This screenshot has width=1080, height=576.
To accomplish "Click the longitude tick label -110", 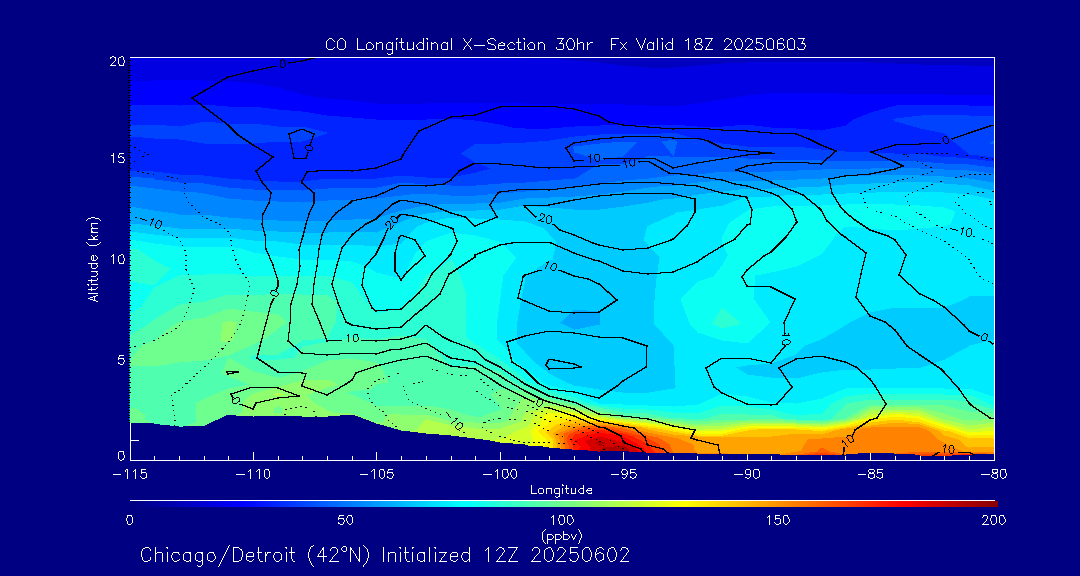I will (253, 474).
